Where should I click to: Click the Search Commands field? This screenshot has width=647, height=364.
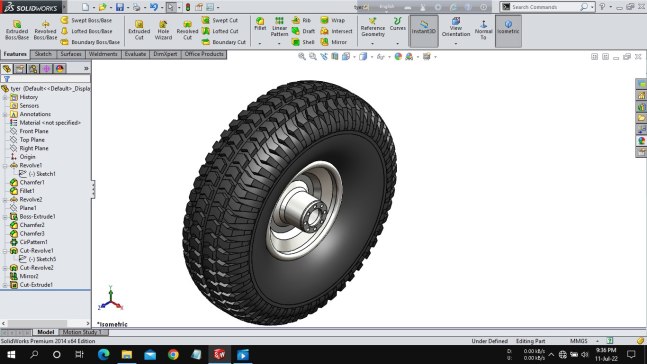545,7
